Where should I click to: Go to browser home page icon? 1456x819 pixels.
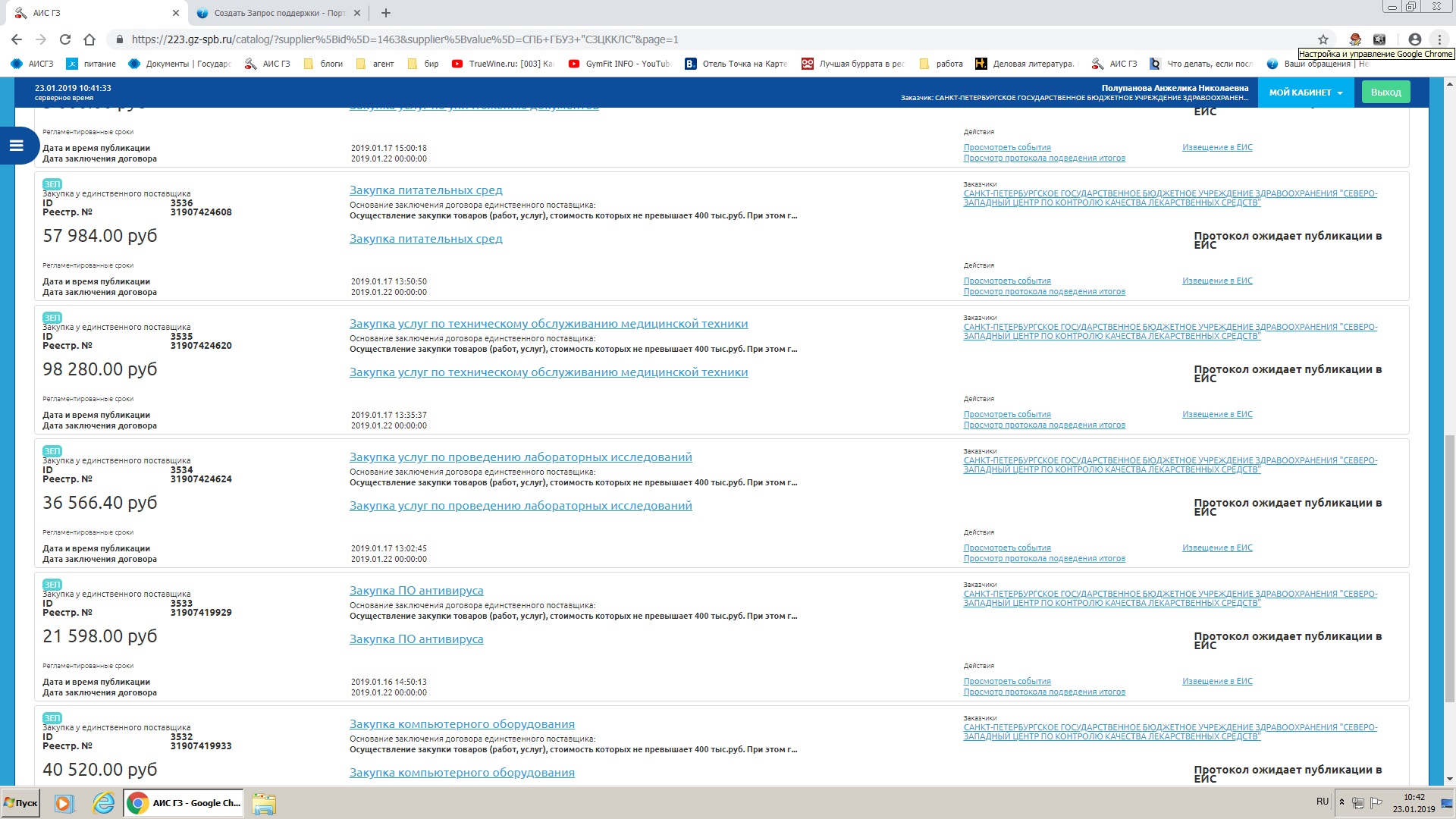[89, 39]
